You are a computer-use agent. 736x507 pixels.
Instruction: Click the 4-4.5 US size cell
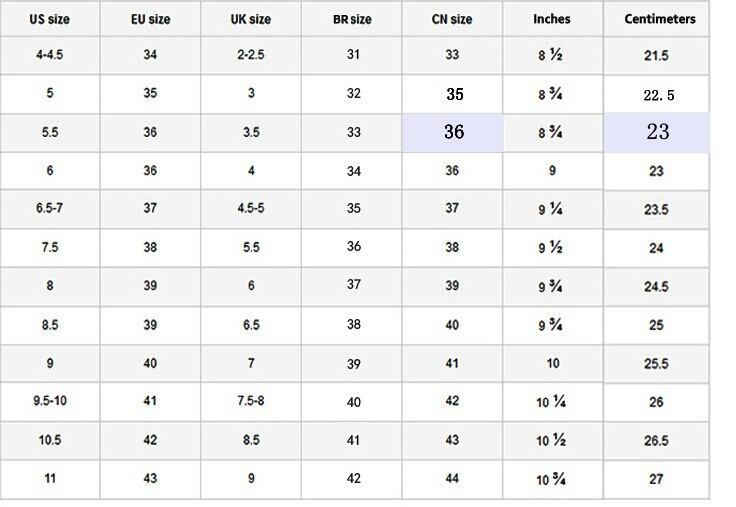[x=49, y=55]
